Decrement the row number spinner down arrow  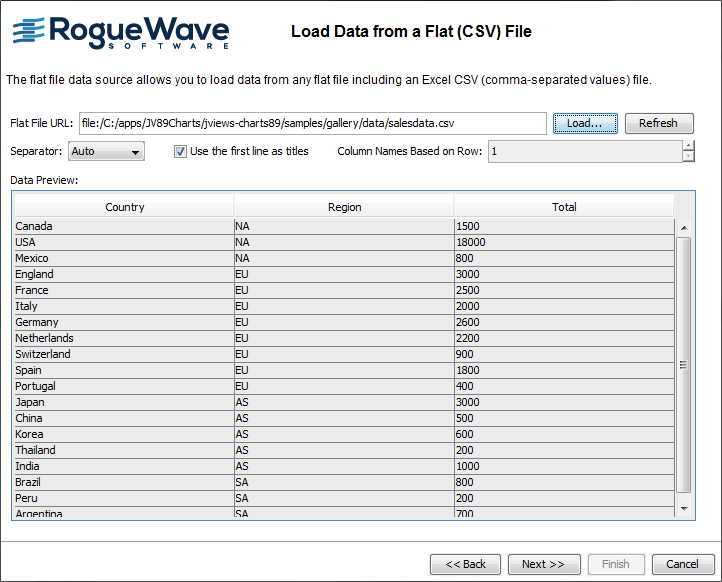pos(688,156)
